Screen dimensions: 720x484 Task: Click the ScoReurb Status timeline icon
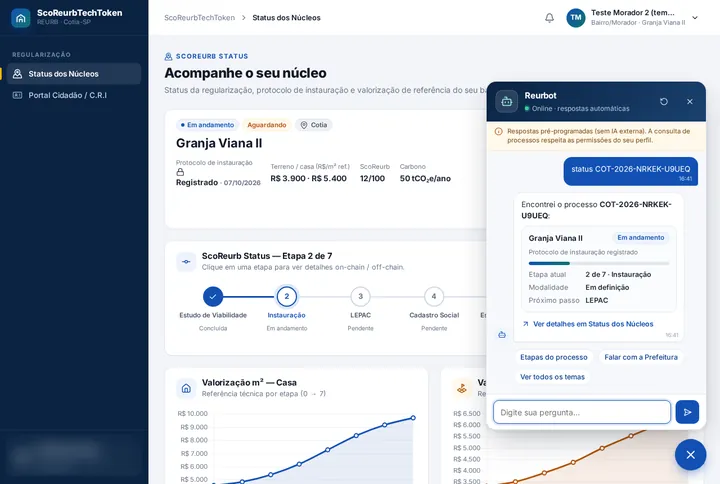coord(186,262)
